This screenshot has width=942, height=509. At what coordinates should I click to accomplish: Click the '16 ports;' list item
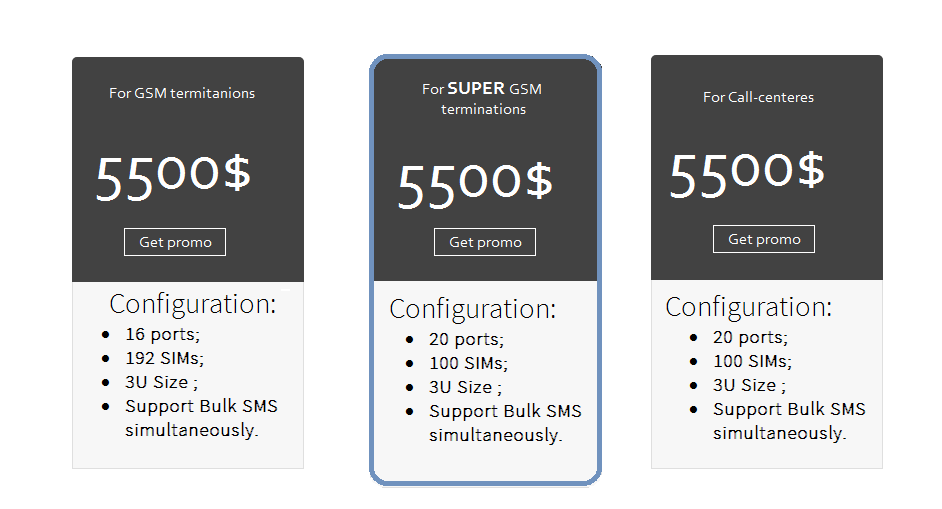tap(162, 335)
